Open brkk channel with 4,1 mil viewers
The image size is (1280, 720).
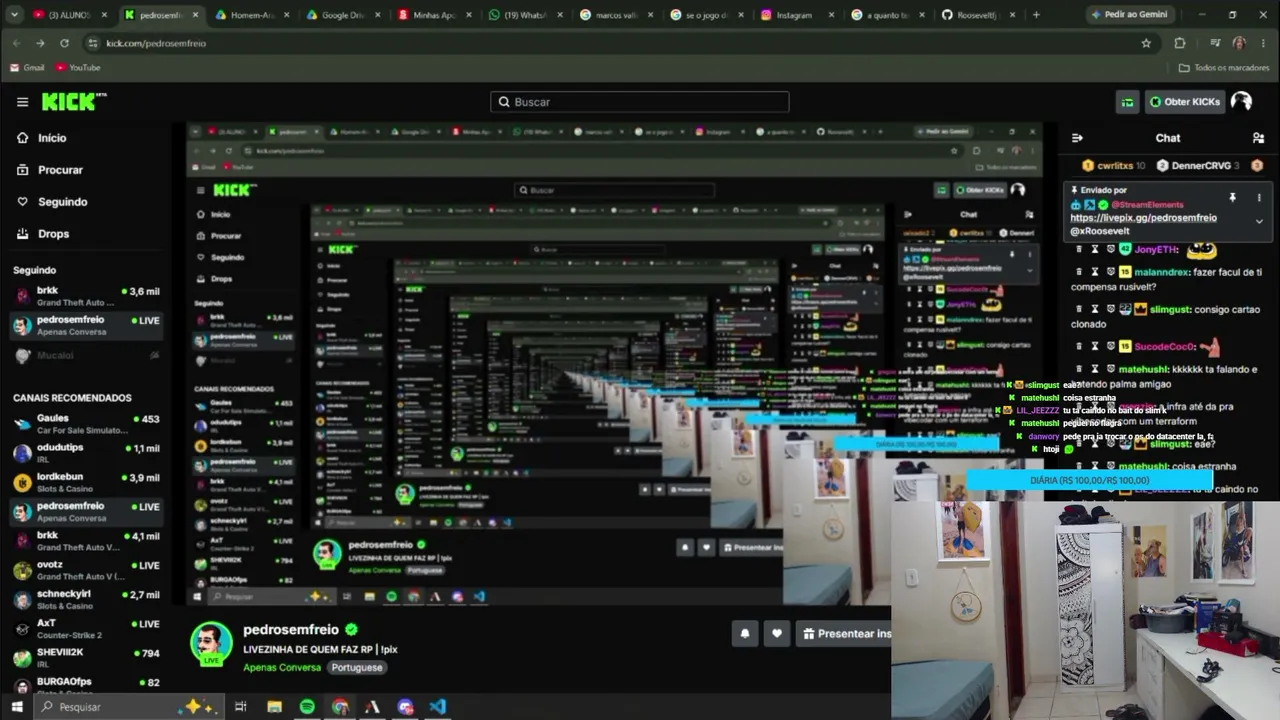[86, 541]
